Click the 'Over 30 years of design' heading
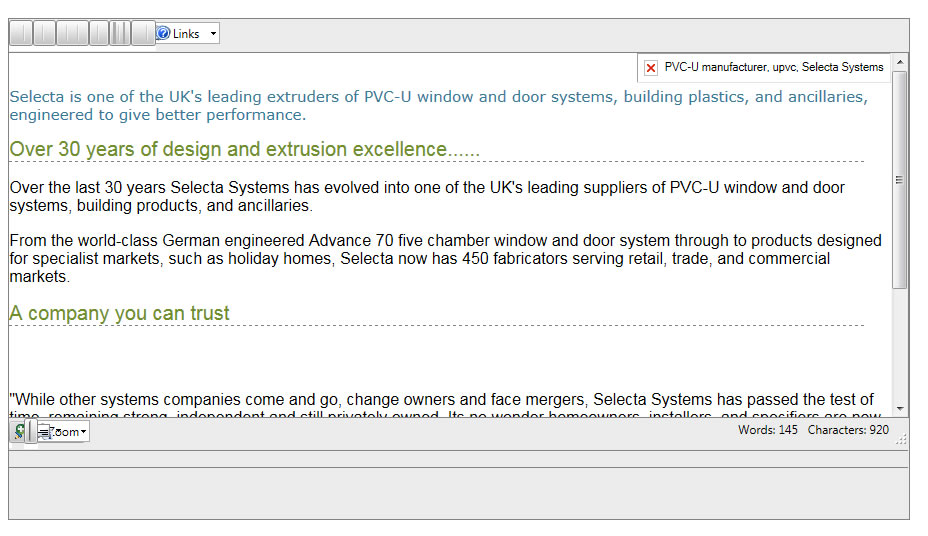The image size is (928, 536). [244, 149]
